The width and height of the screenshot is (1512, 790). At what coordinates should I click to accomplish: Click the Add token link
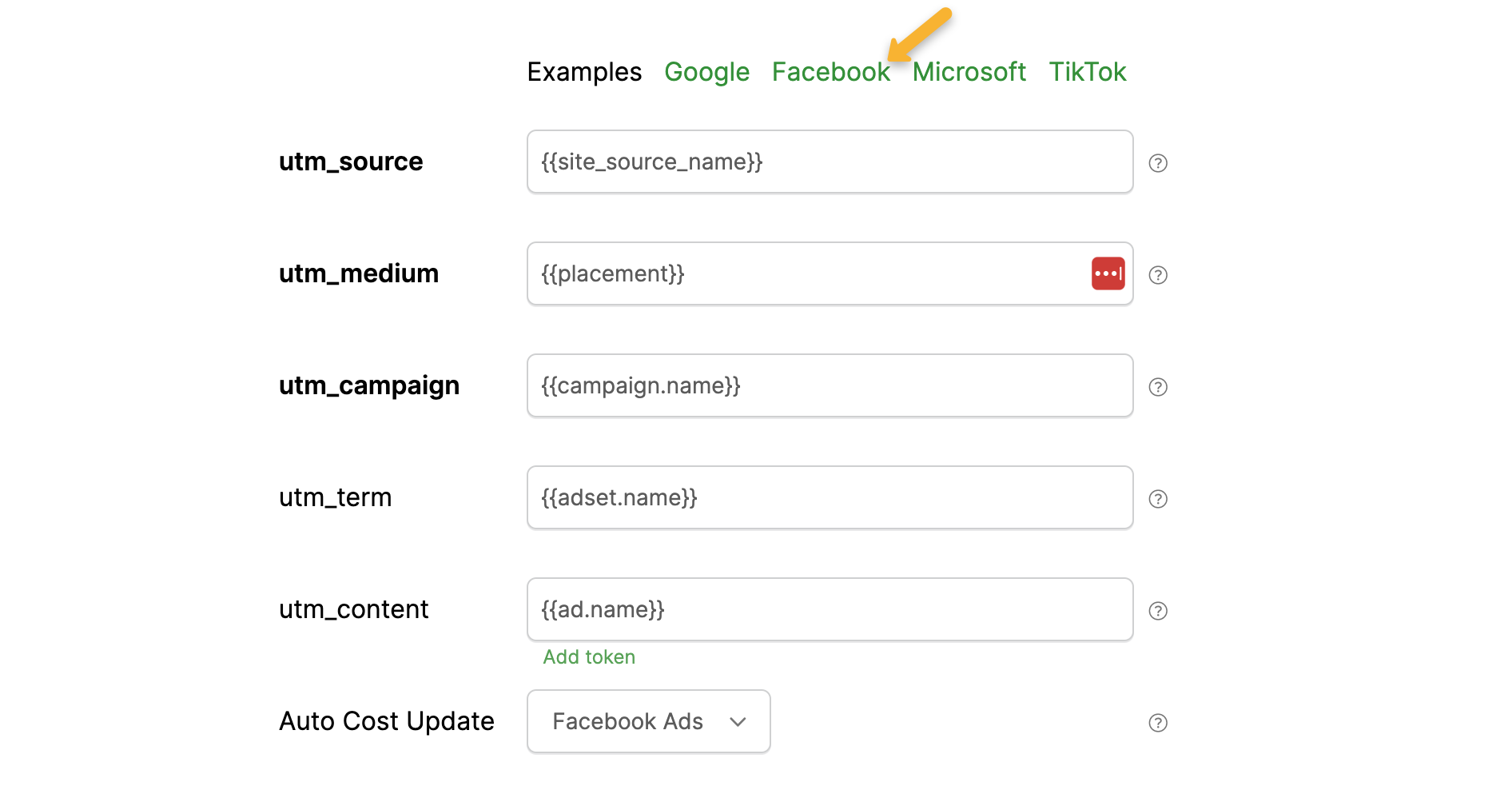pos(589,657)
